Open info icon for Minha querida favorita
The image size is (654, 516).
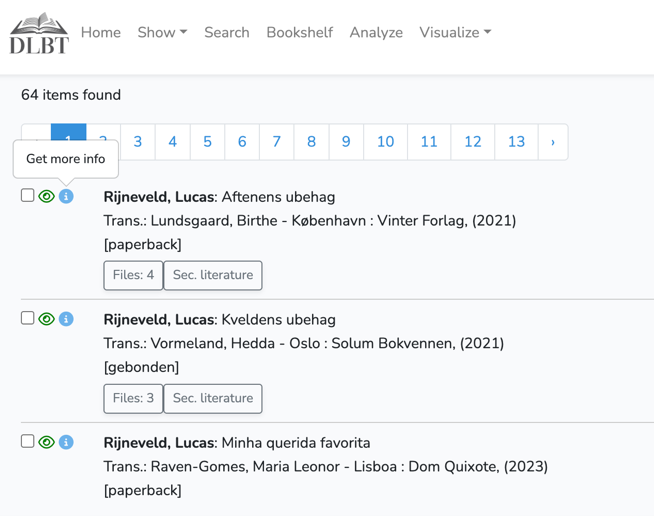coord(66,442)
